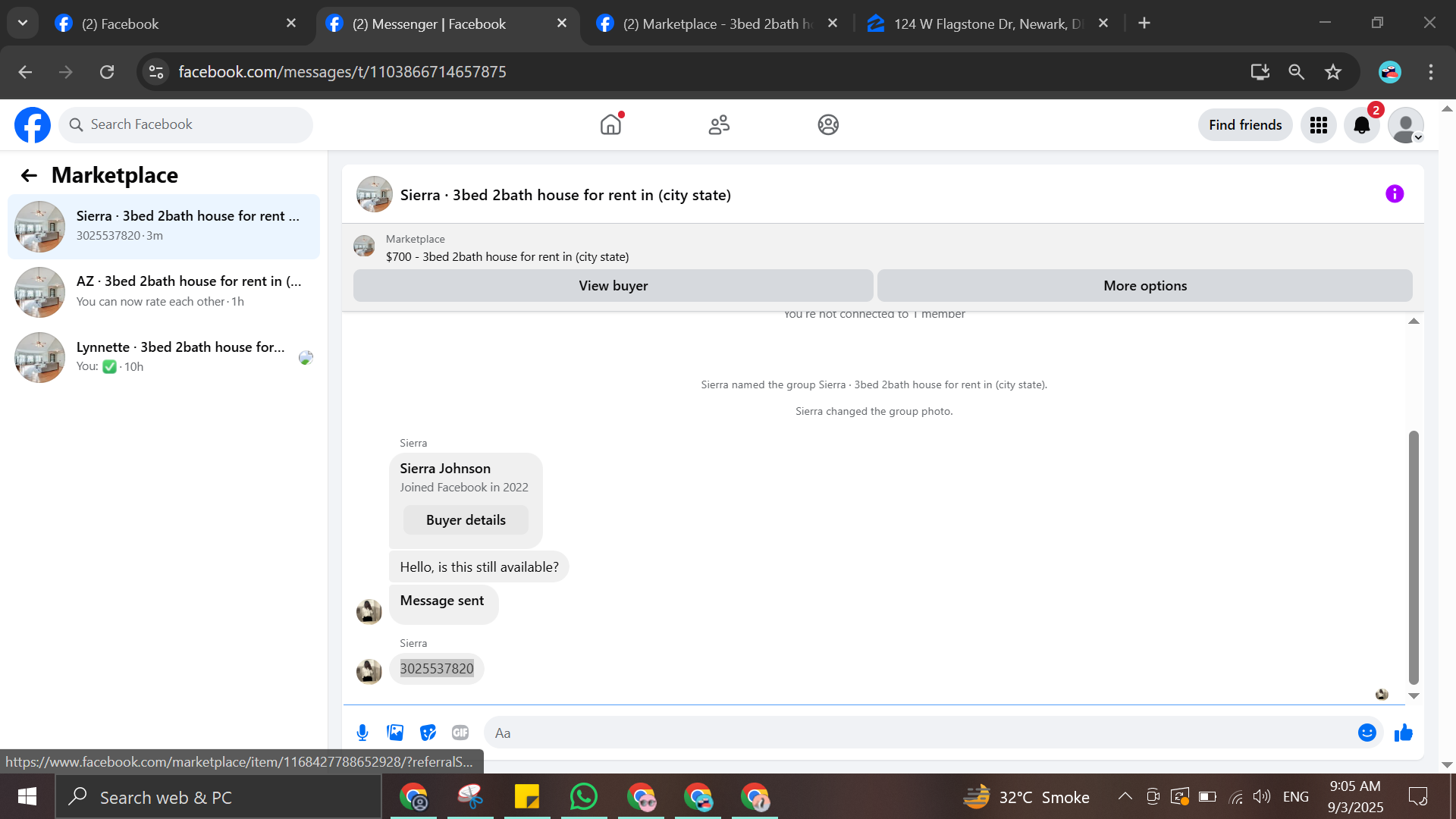Click the conversation header thumbnail

tap(375, 194)
